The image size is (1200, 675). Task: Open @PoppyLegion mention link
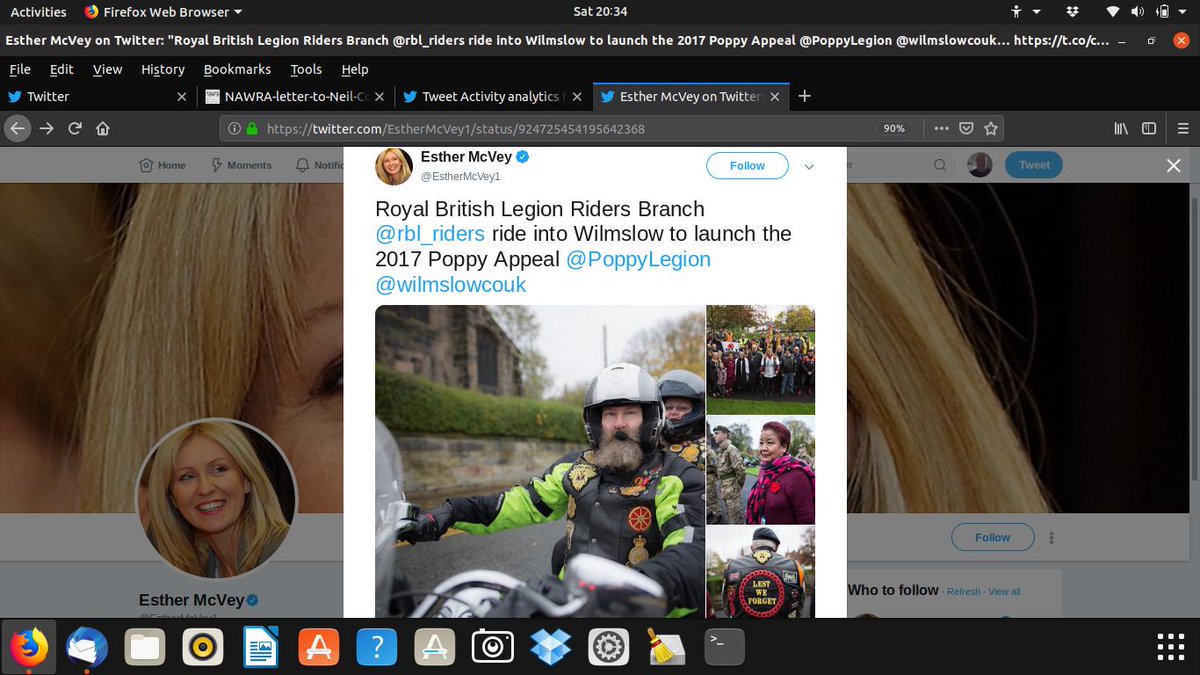click(x=638, y=260)
